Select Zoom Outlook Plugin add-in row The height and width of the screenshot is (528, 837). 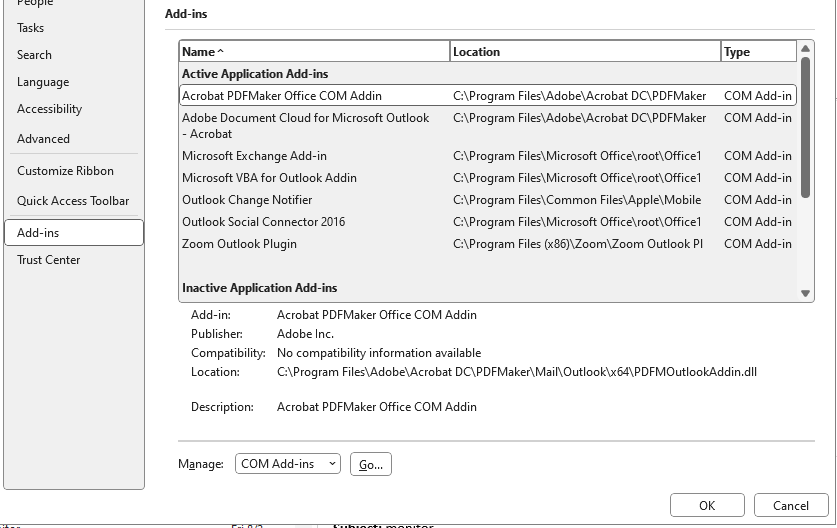[x=240, y=244]
